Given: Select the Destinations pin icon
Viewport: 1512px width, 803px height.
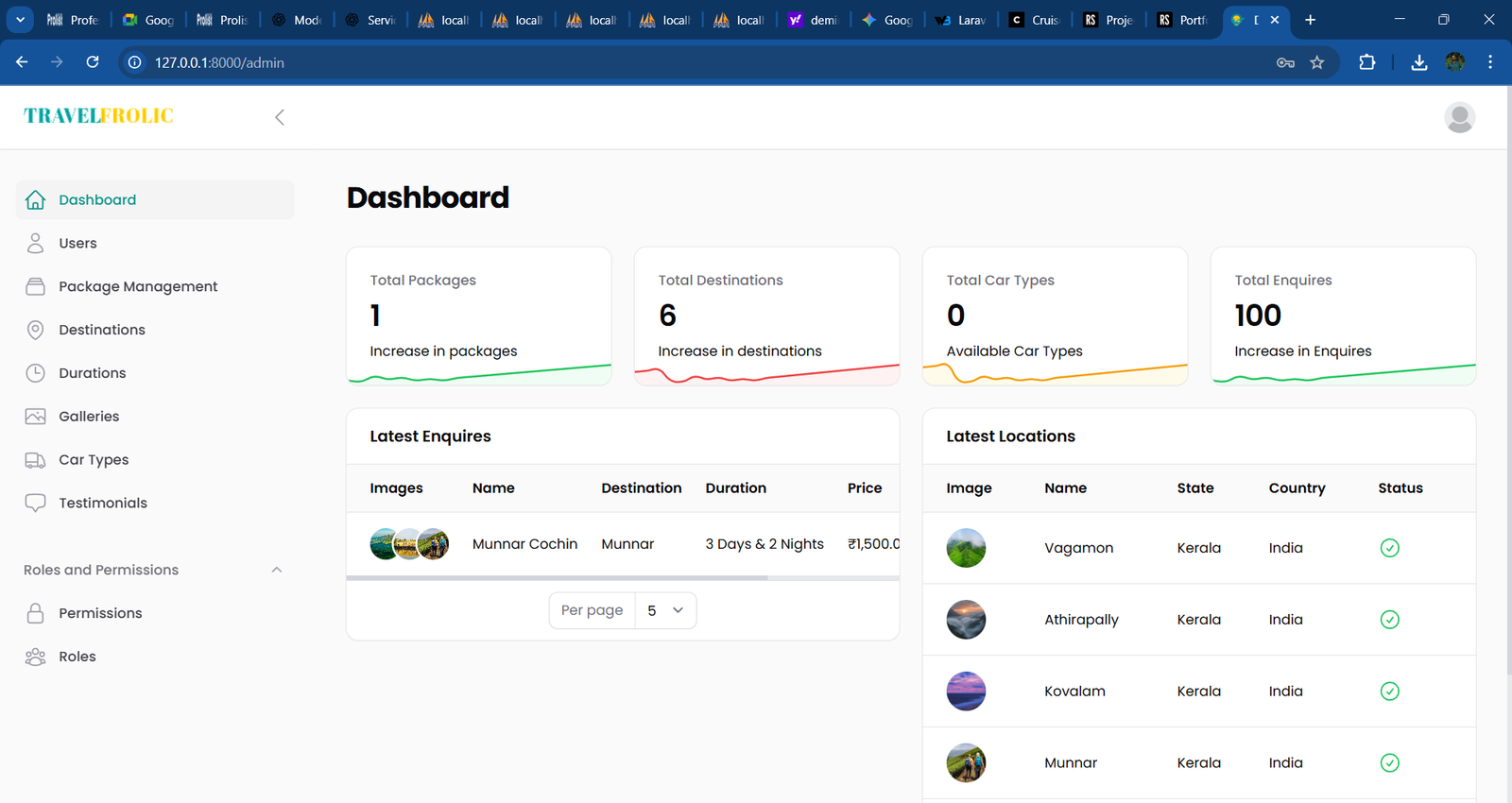Looking at the screenshot, I should coord(35,330).
